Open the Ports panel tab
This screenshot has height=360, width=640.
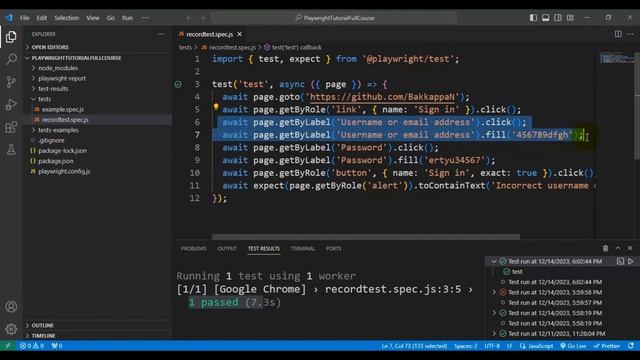(x=333, y=248)
